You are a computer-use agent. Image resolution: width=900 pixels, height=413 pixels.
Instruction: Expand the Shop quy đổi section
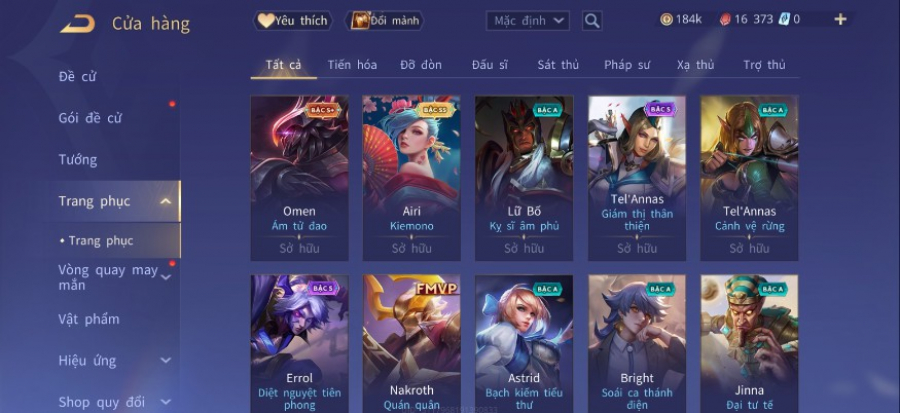point(165,402)
